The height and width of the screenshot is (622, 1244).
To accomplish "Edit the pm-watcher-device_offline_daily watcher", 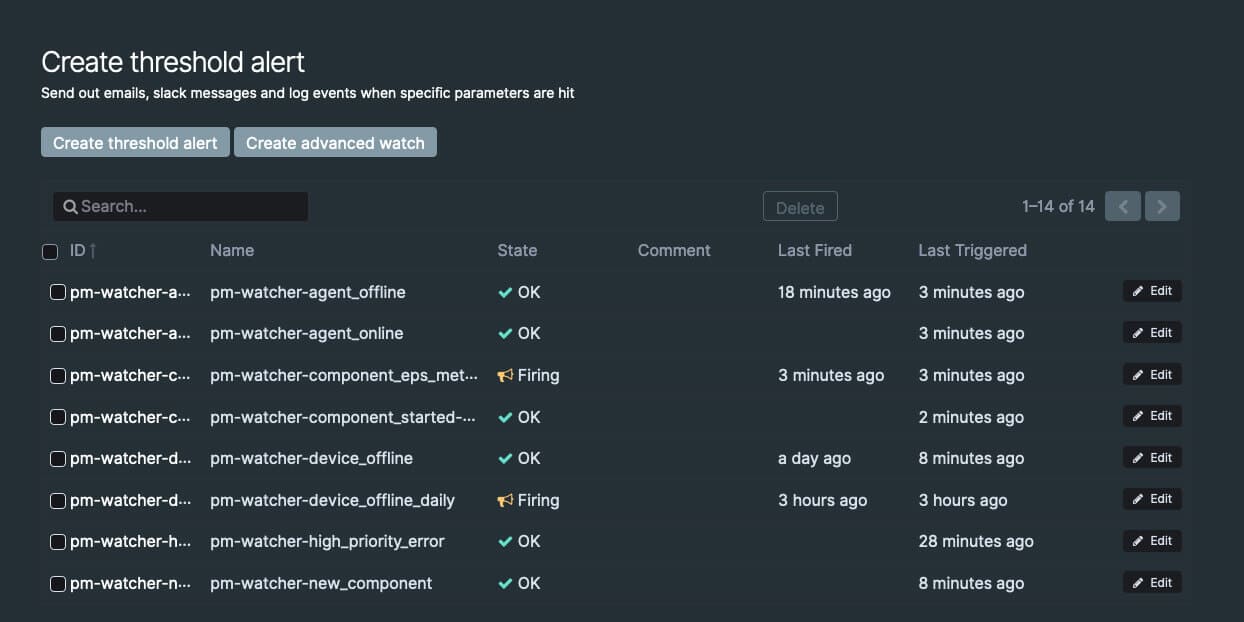I will tap(1152, 499).
